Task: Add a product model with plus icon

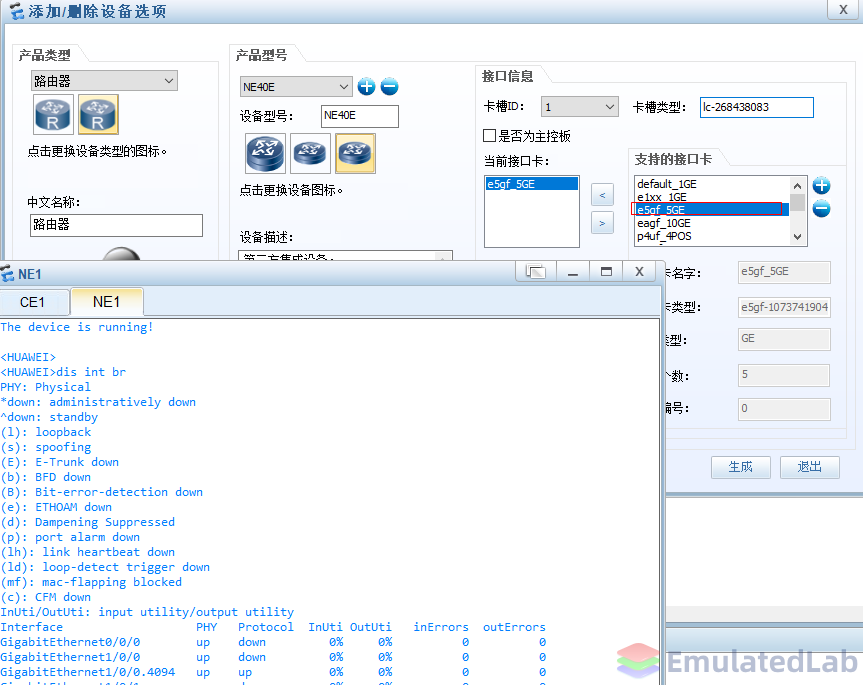Action: tap(367, 86)
